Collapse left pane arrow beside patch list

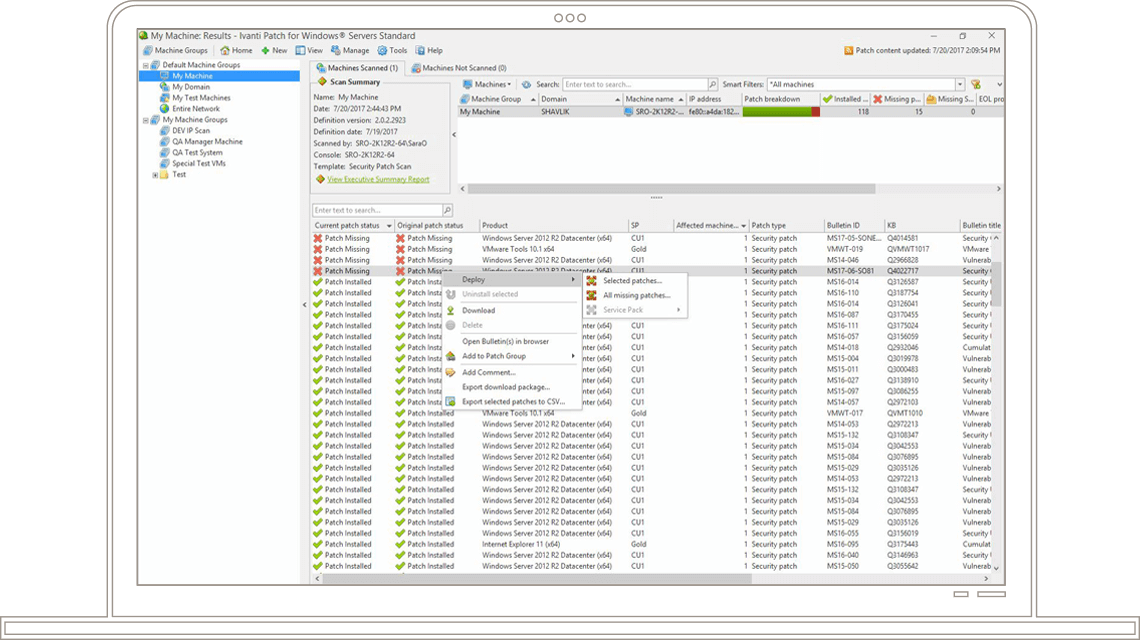305,305
